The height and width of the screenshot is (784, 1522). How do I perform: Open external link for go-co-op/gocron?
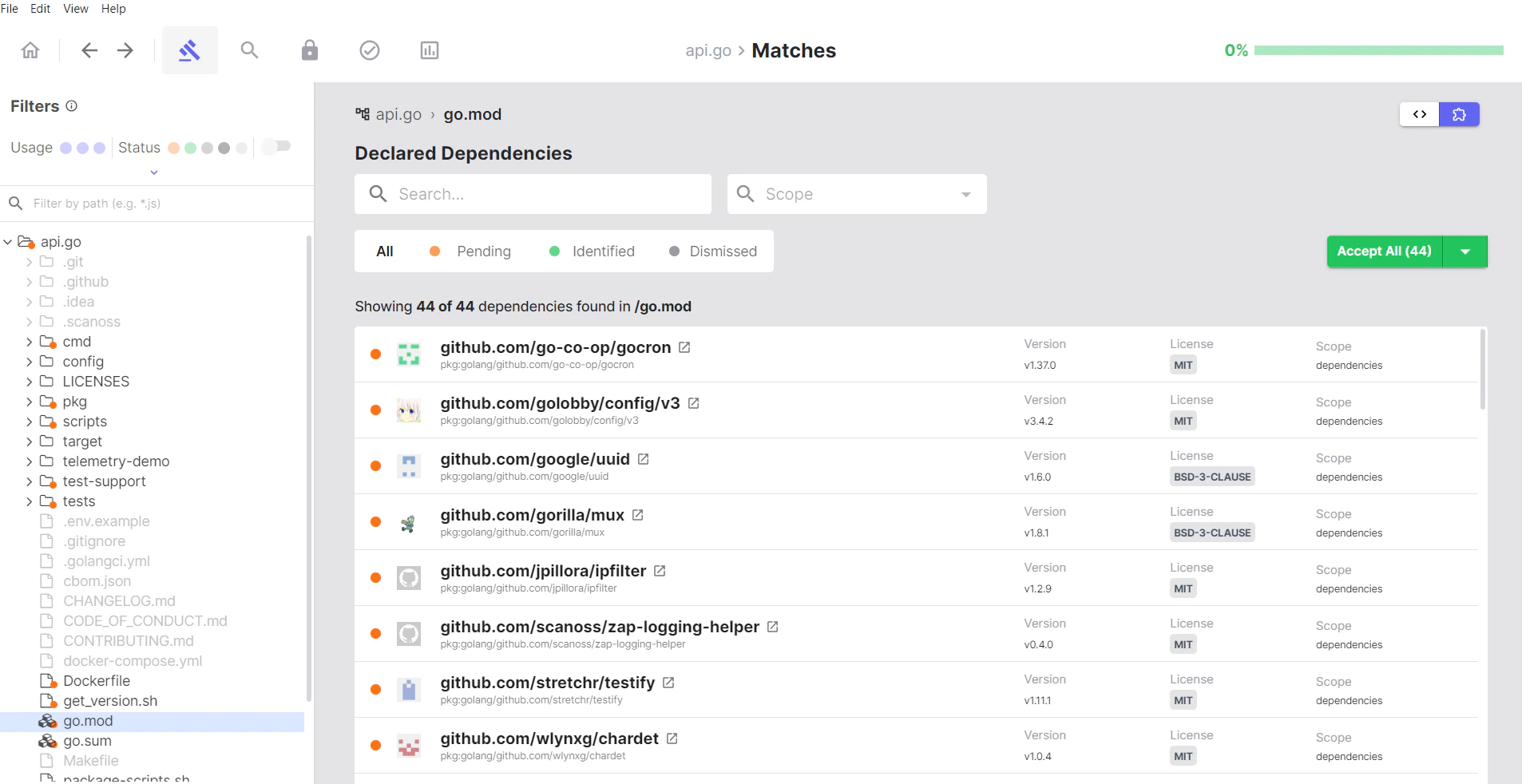[684, 347]
